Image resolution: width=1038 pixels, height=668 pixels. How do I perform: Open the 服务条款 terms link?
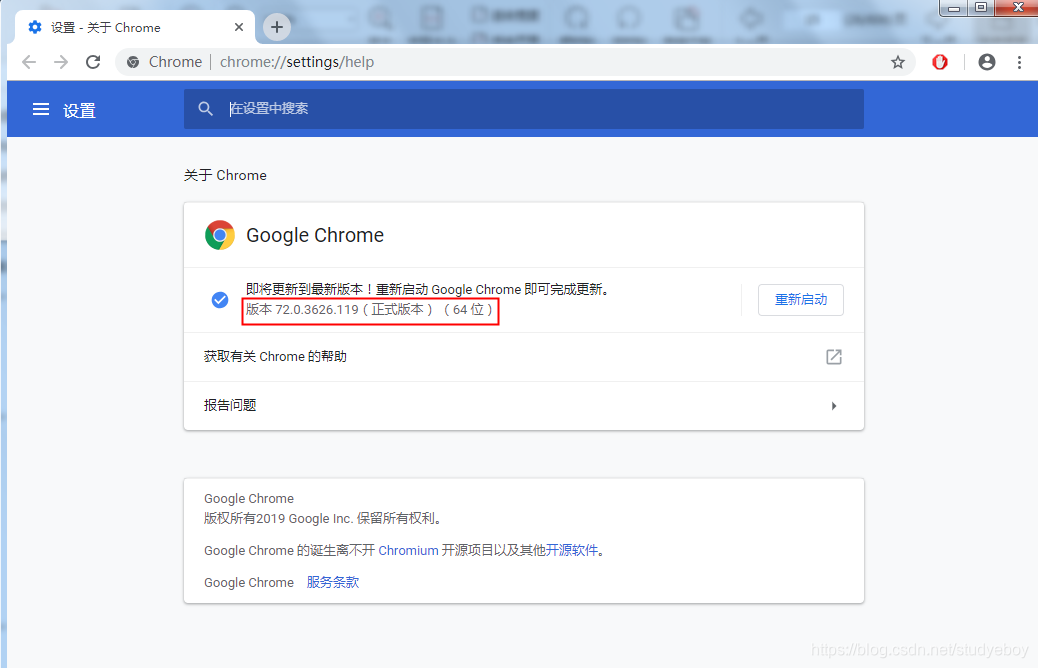(x=332, y=582)
